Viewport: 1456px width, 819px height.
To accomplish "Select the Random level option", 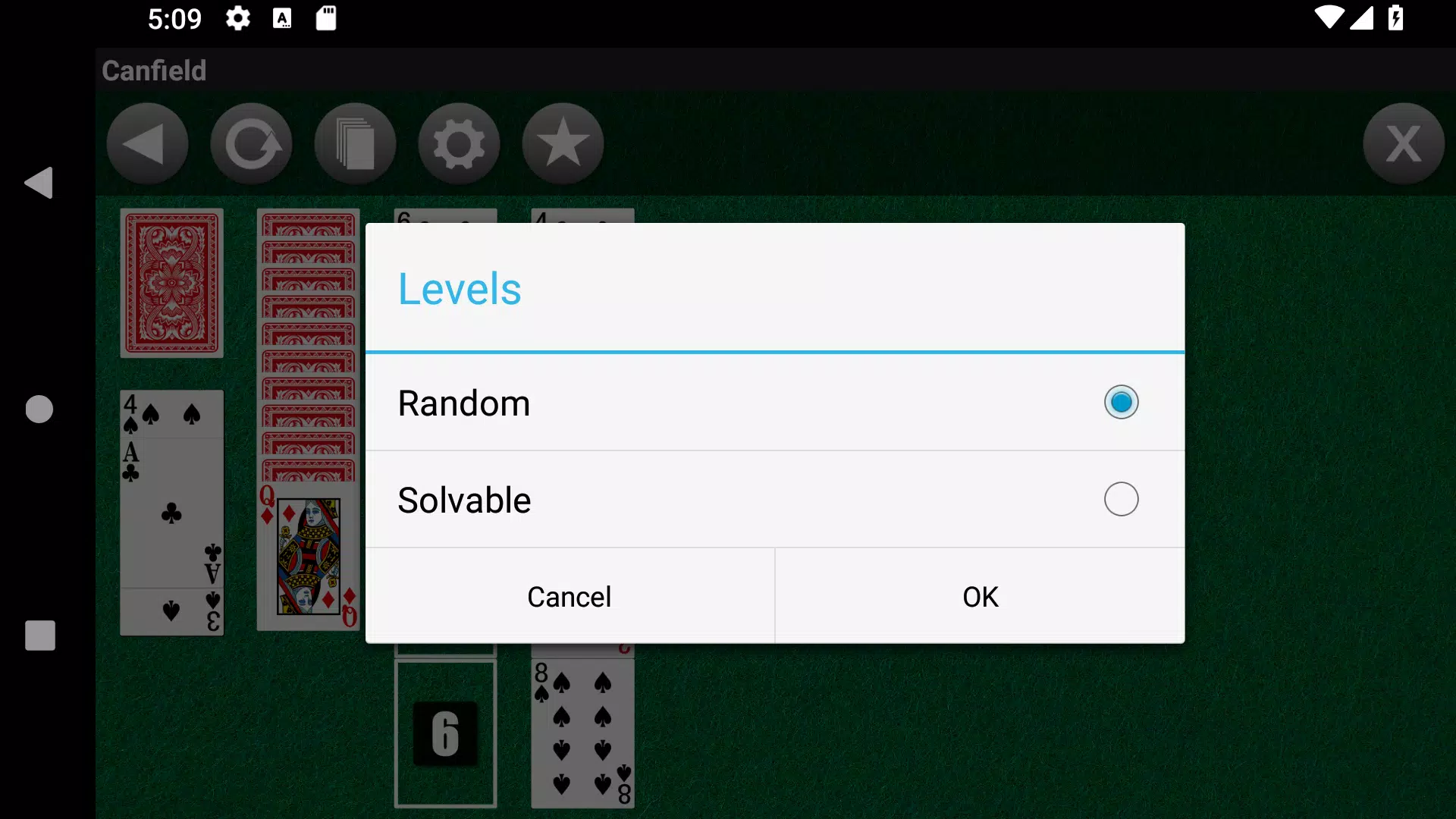I will click(x=1121, y=402).
